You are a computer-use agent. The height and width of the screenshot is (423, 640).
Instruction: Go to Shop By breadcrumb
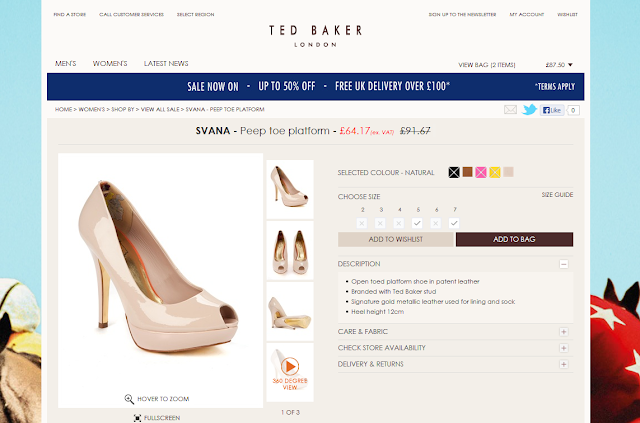pyautogui.click(x=122, y=109)
